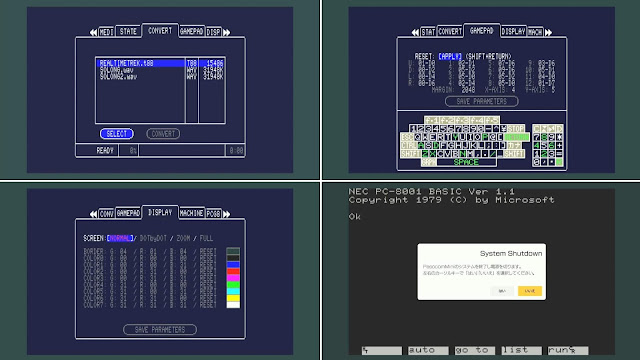
Task: Click RESET on the COLOR7 row
Action: (208, 305)
